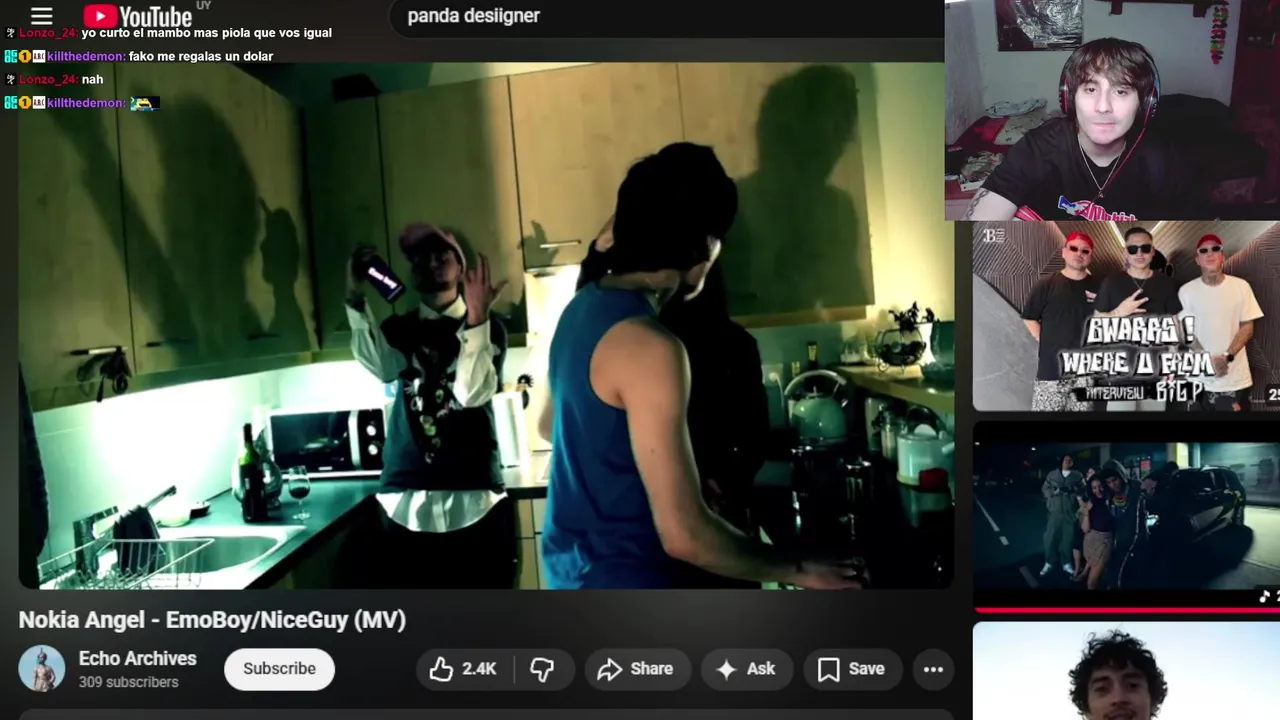Click the streamer webcam overlay
1280x720 pixels.
1112,110
